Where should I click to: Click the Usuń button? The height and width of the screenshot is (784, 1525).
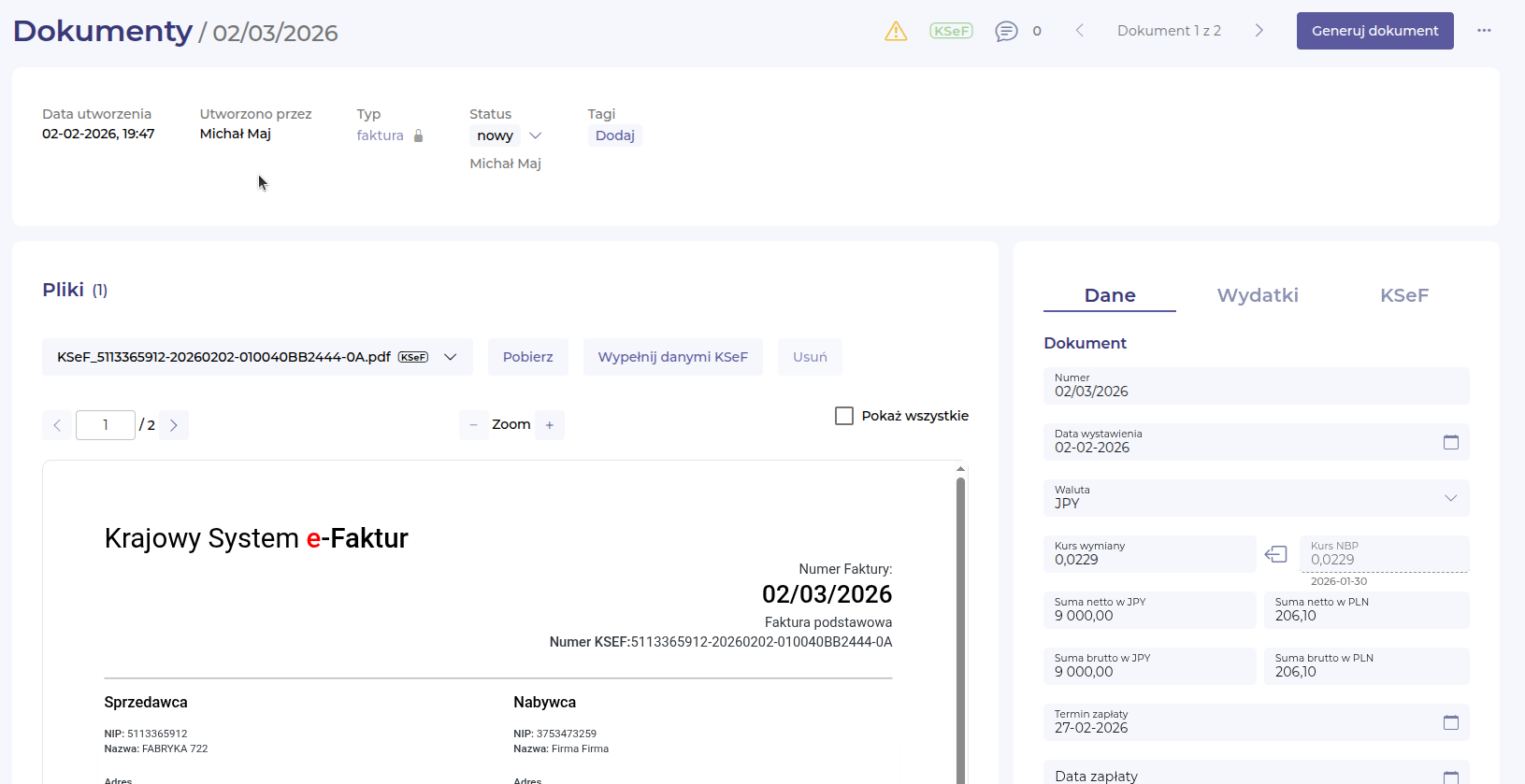810,357
